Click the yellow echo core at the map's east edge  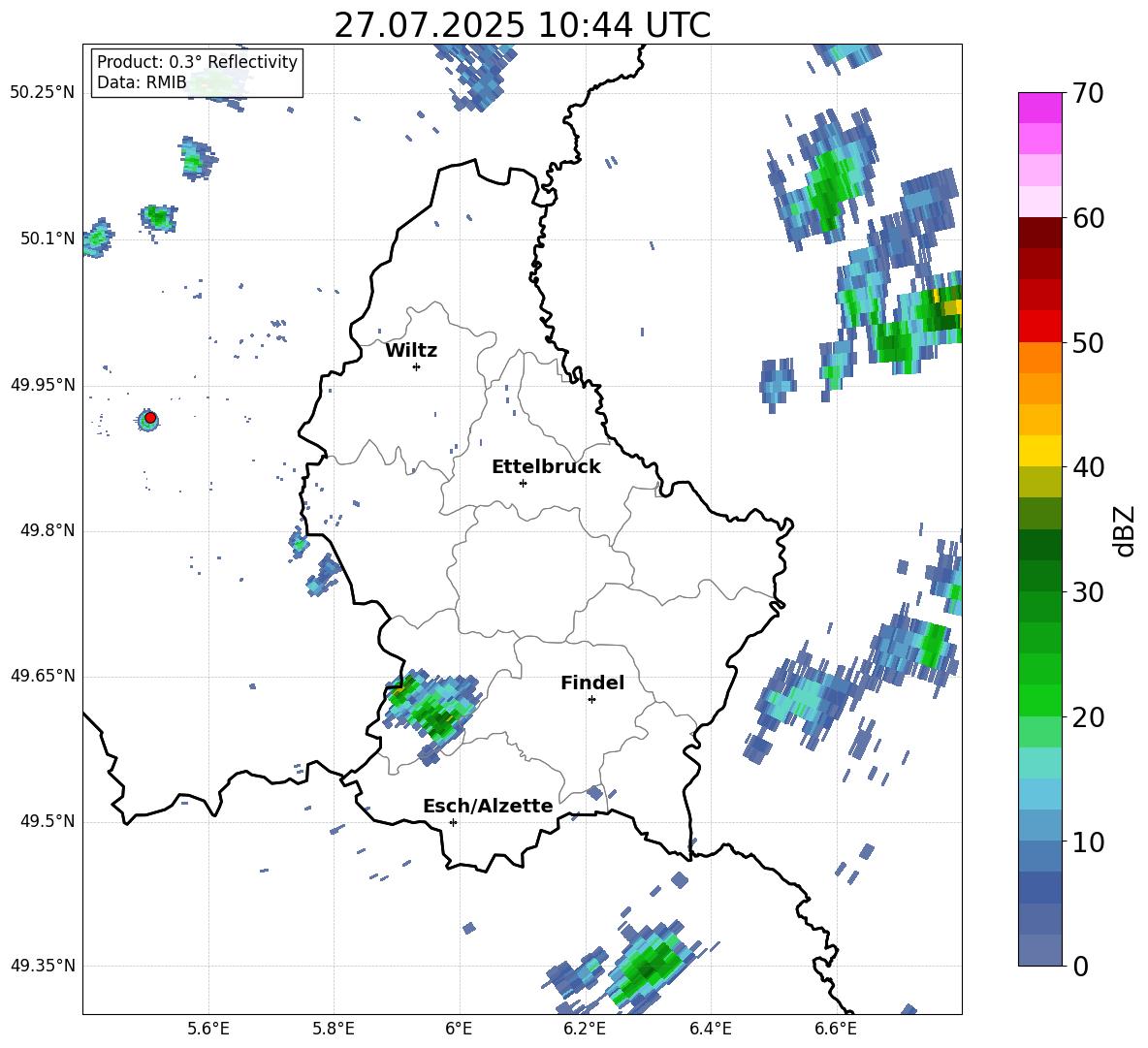950,305
